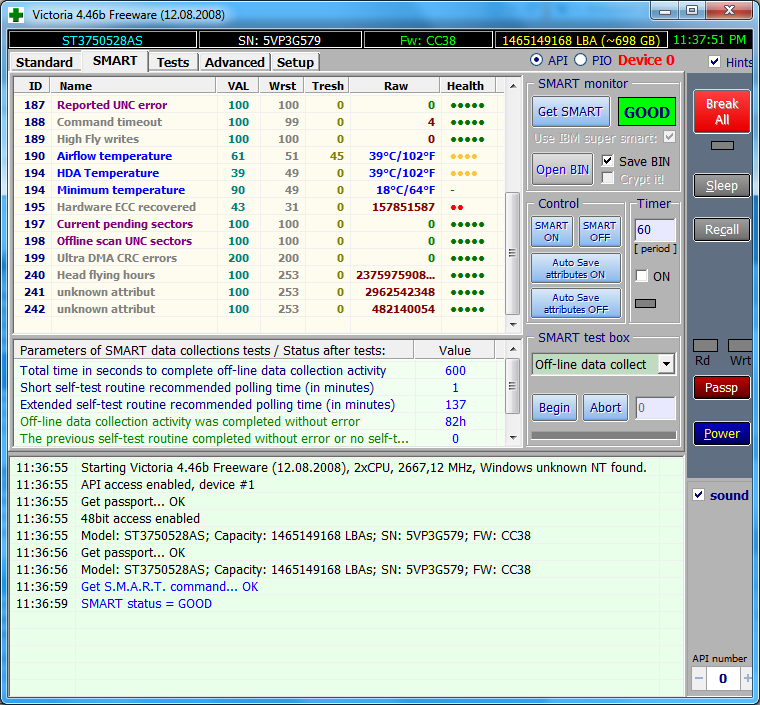Click red two-dot health indicator for ECC
760x705 pixels.
pos(457,207)
